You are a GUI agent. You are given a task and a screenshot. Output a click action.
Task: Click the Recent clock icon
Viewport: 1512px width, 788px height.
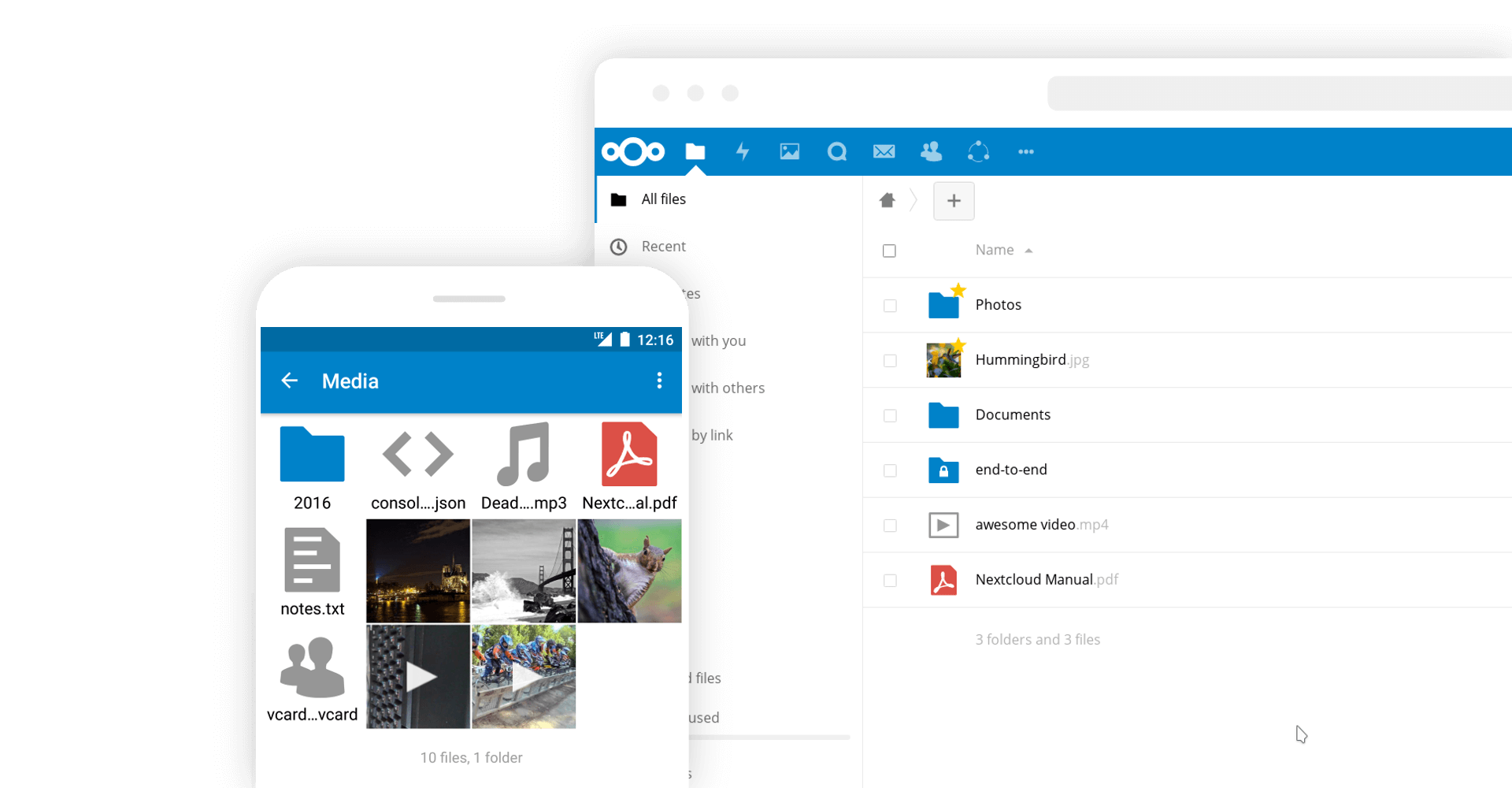point(619,247)
